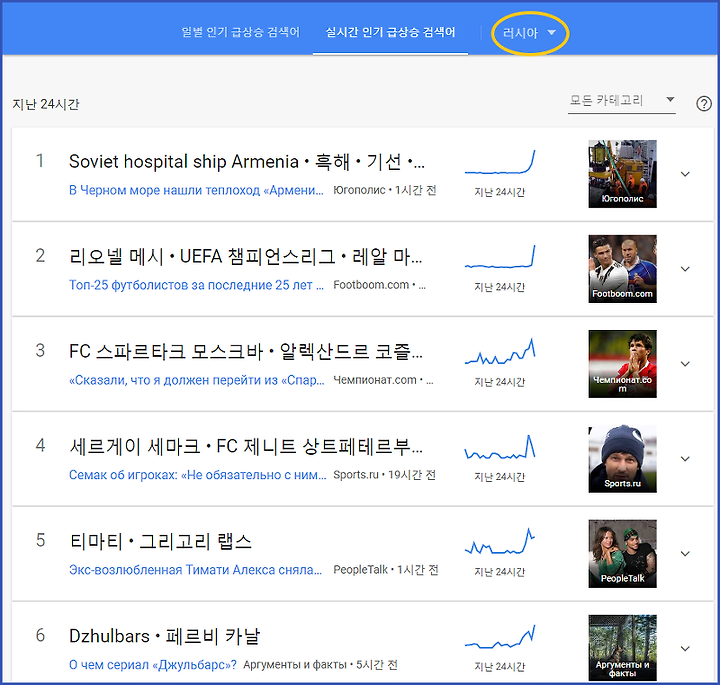Expand the Soviet hospital ship Armenia row
The width and height of the screenshot is (720, 685).
click(x=685, y=174)
